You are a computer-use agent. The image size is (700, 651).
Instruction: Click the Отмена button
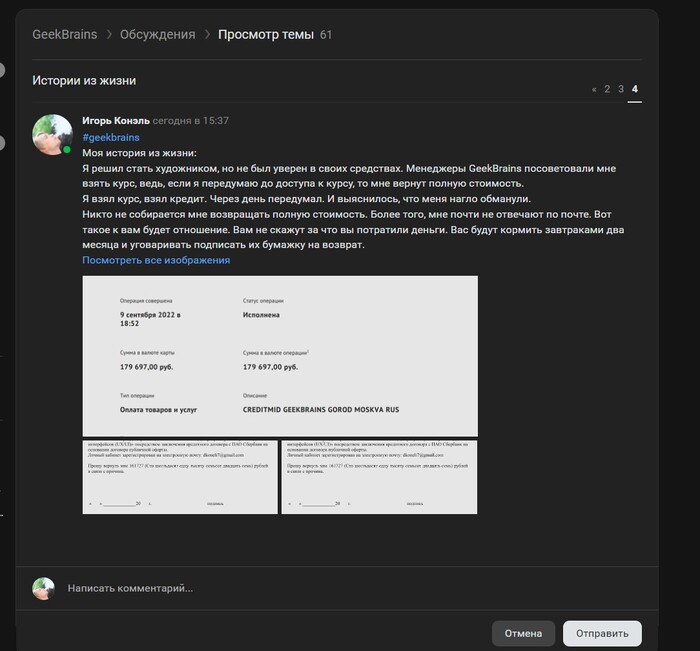[x=523, y=633]
